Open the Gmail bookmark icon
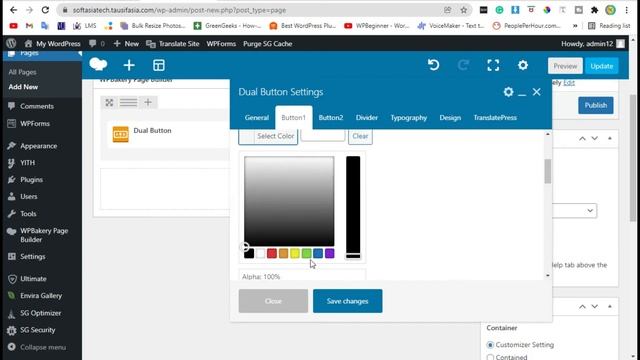The height and width of the screenshot is (360, 640). (29, 26)
